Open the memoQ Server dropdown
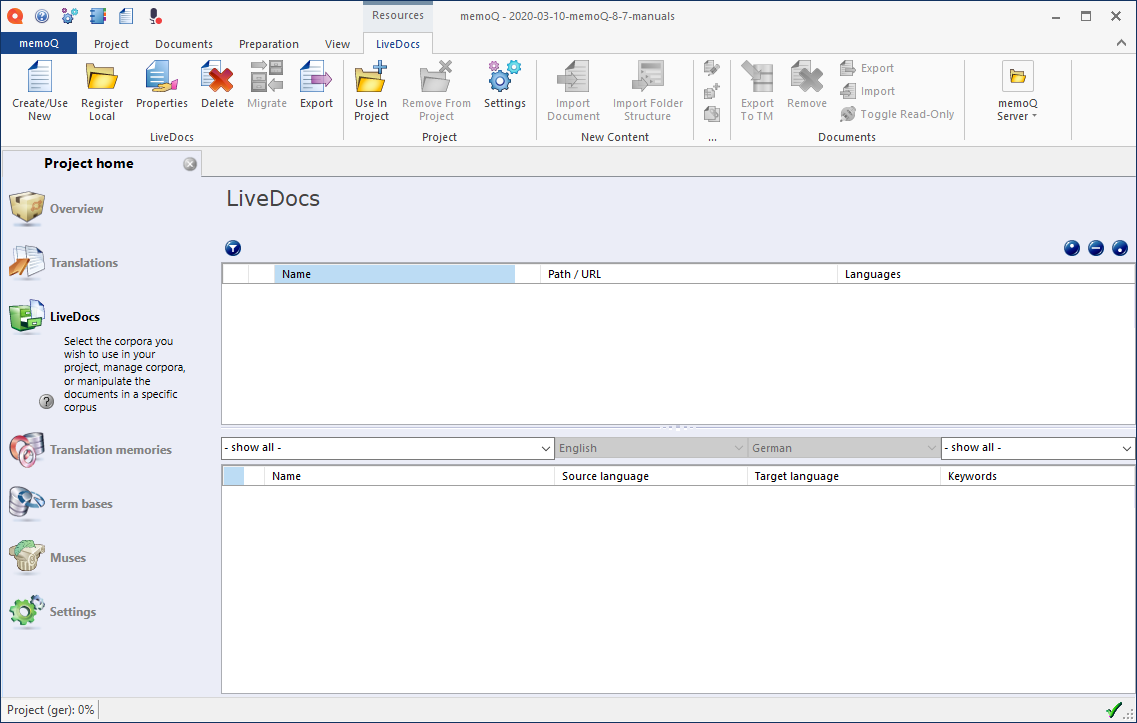 point(1017,91)
